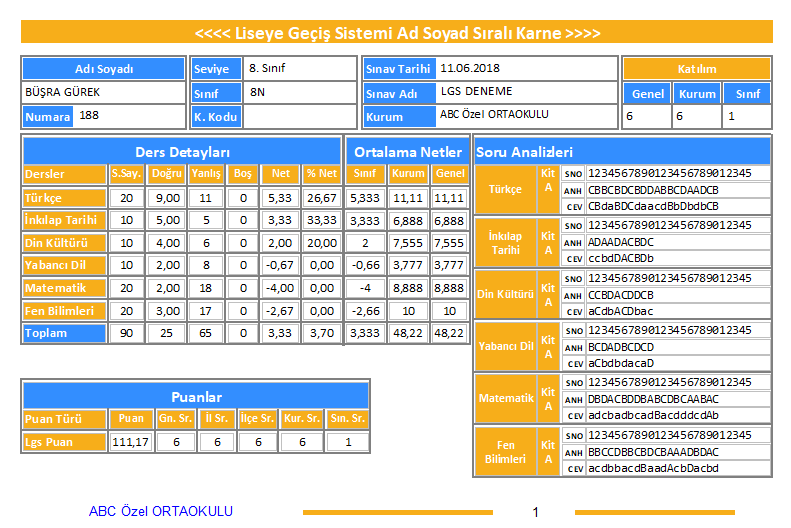Click the 'Gn. Sr.' column header
This screenshot has height=528, width=791.
point(176,419)
